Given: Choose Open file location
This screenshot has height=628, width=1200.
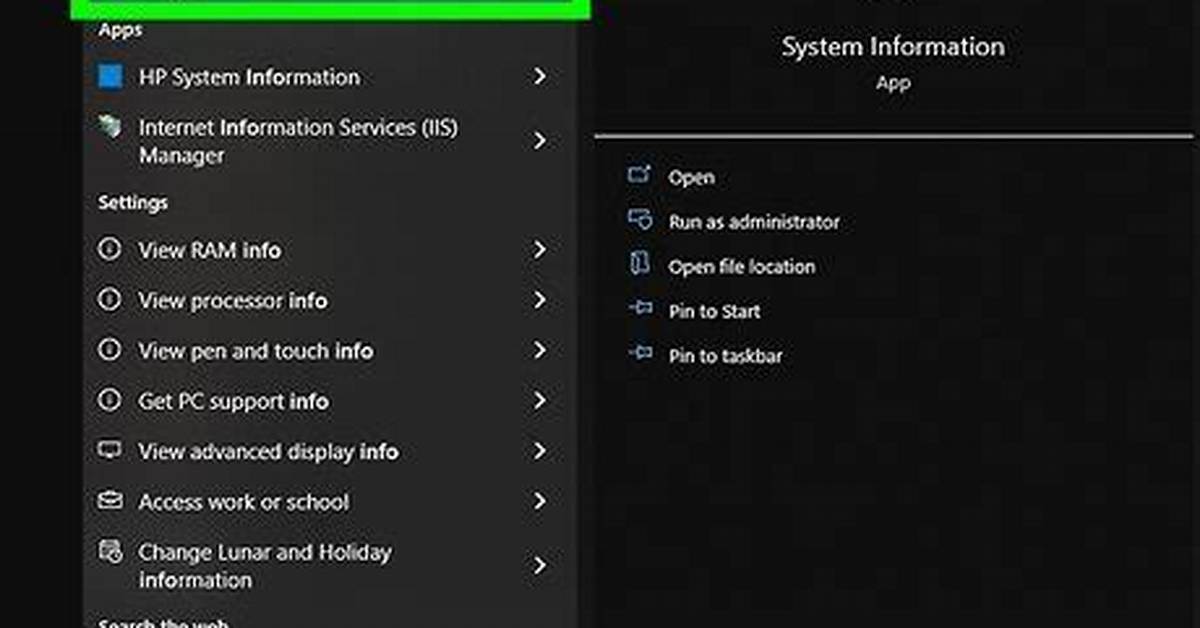Looking at the screenshot, I should coord(742,267).
